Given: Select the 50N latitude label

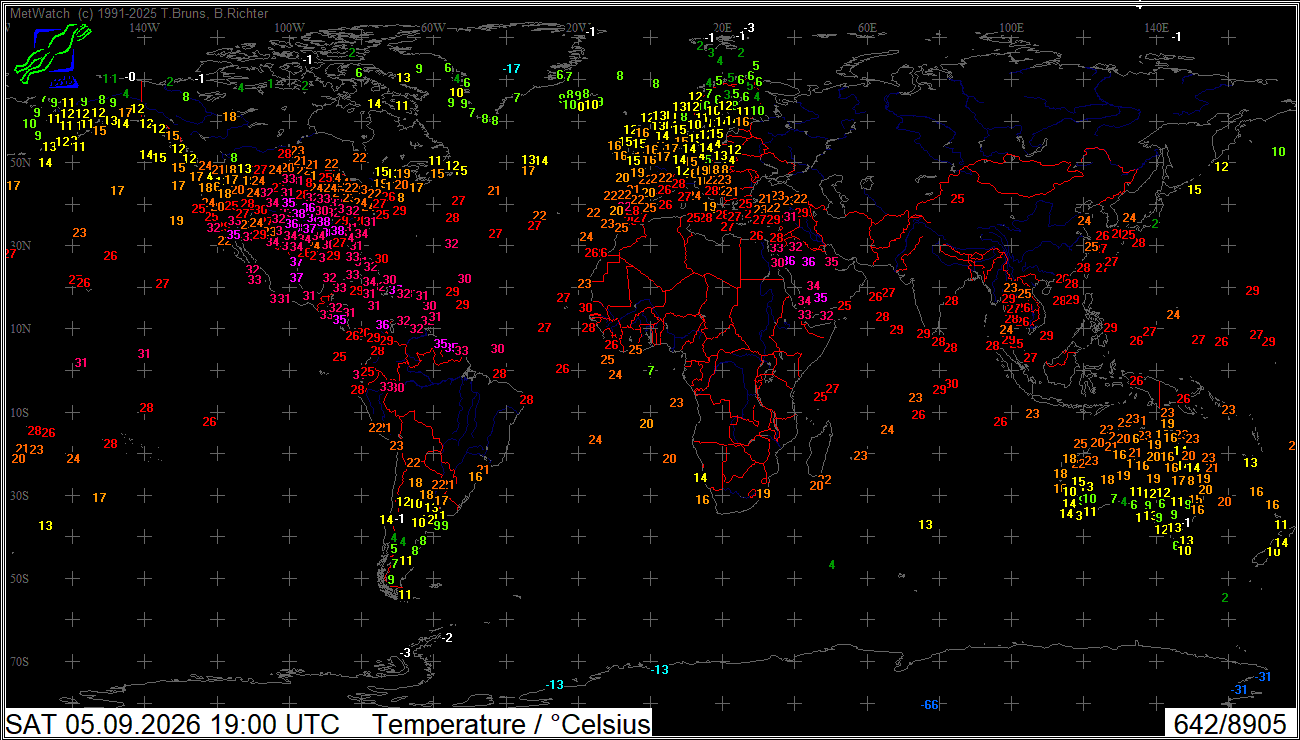Looking at the screenshot, I should coord(19,162).
